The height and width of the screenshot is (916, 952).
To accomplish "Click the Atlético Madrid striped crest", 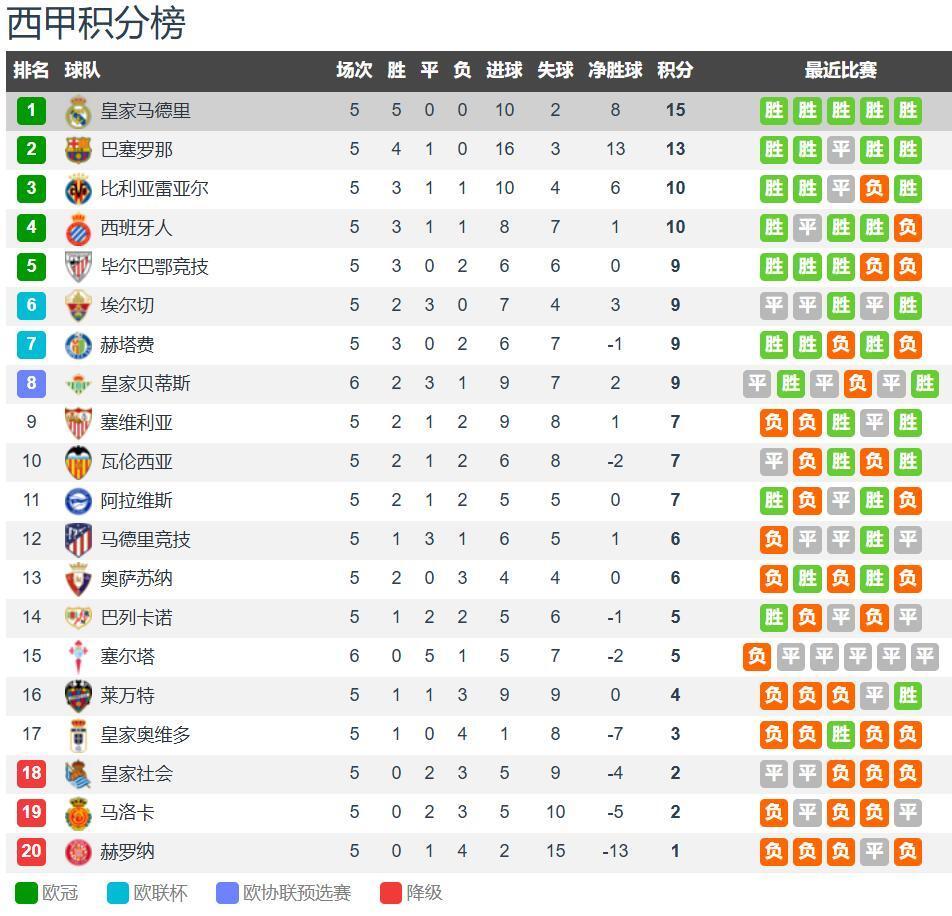I will (78, 540).
